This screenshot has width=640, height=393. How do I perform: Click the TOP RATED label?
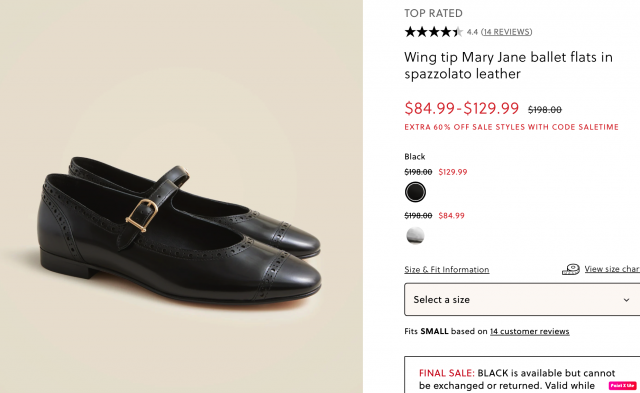tap(433, 13)
